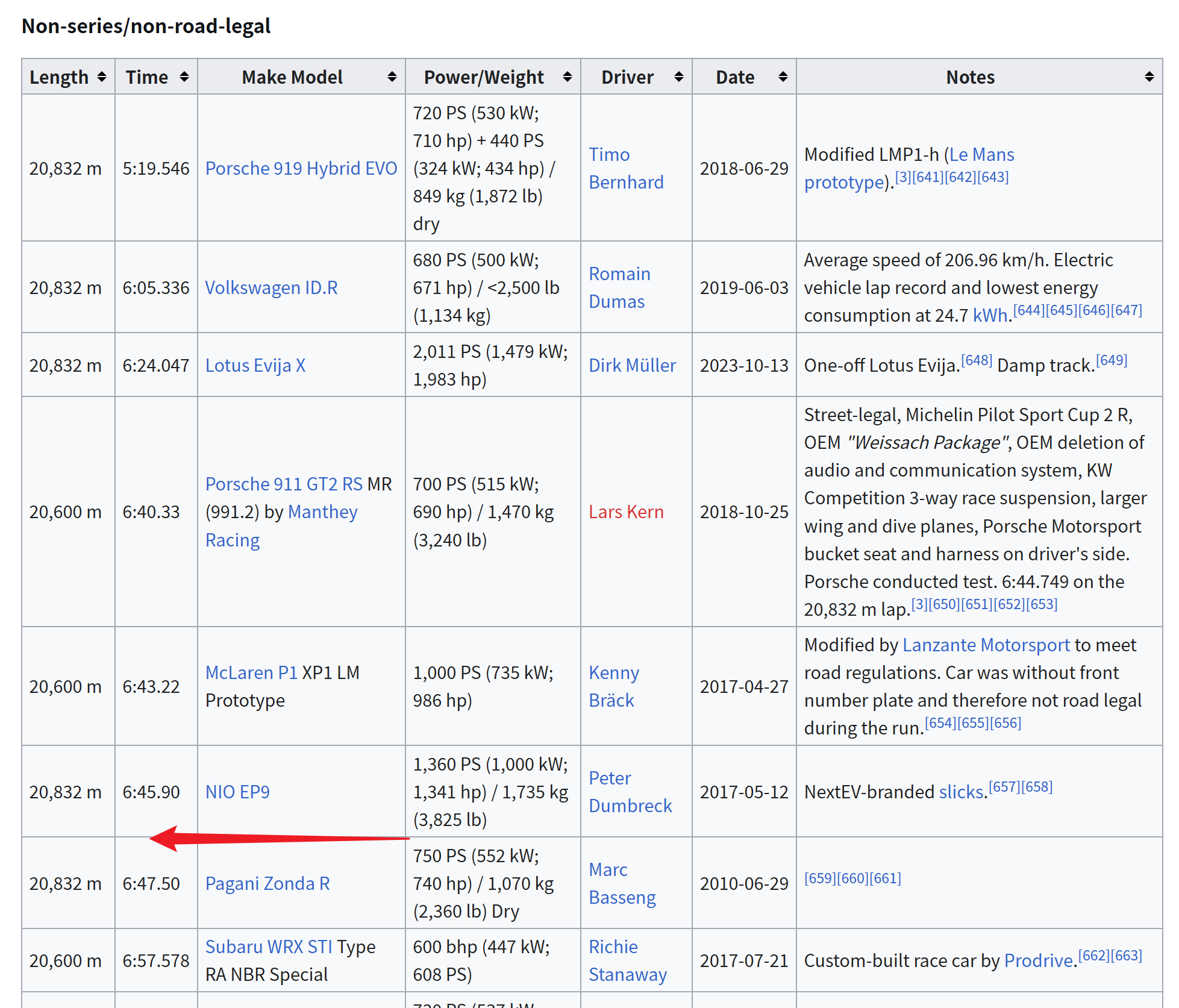Open citation [661] in Pagani row
Screen dimensions: 1179x1008
pyautogui.click(x=885, y=878)
